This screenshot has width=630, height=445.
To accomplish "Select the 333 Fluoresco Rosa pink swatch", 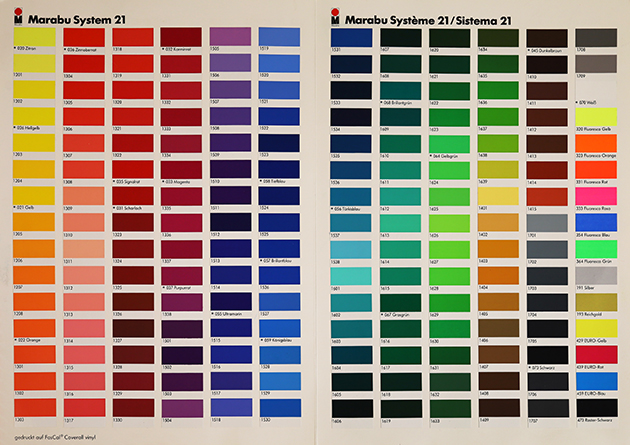I will pyautogui.click(x=596, y=196).
